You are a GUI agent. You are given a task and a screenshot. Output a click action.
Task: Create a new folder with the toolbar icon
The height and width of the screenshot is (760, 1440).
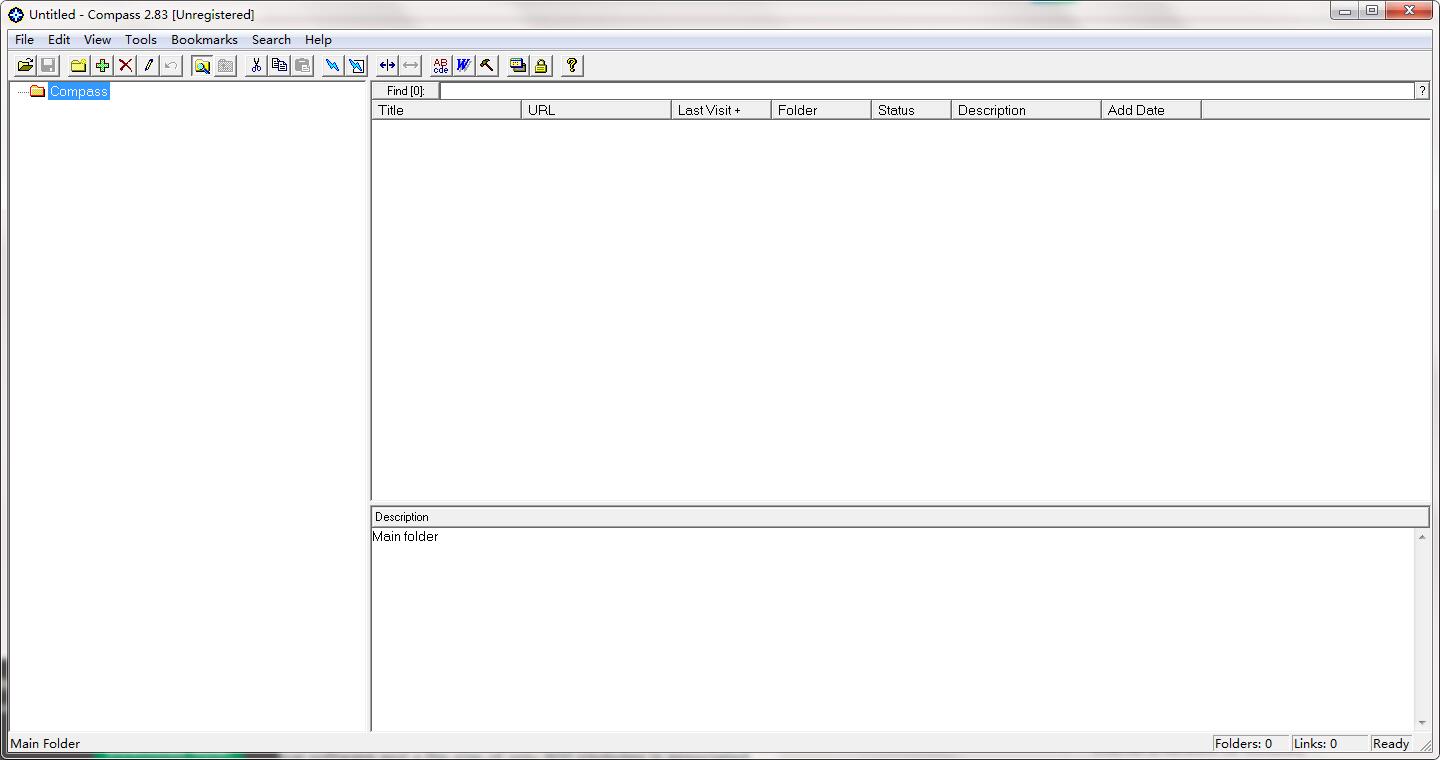pos(79,66)
